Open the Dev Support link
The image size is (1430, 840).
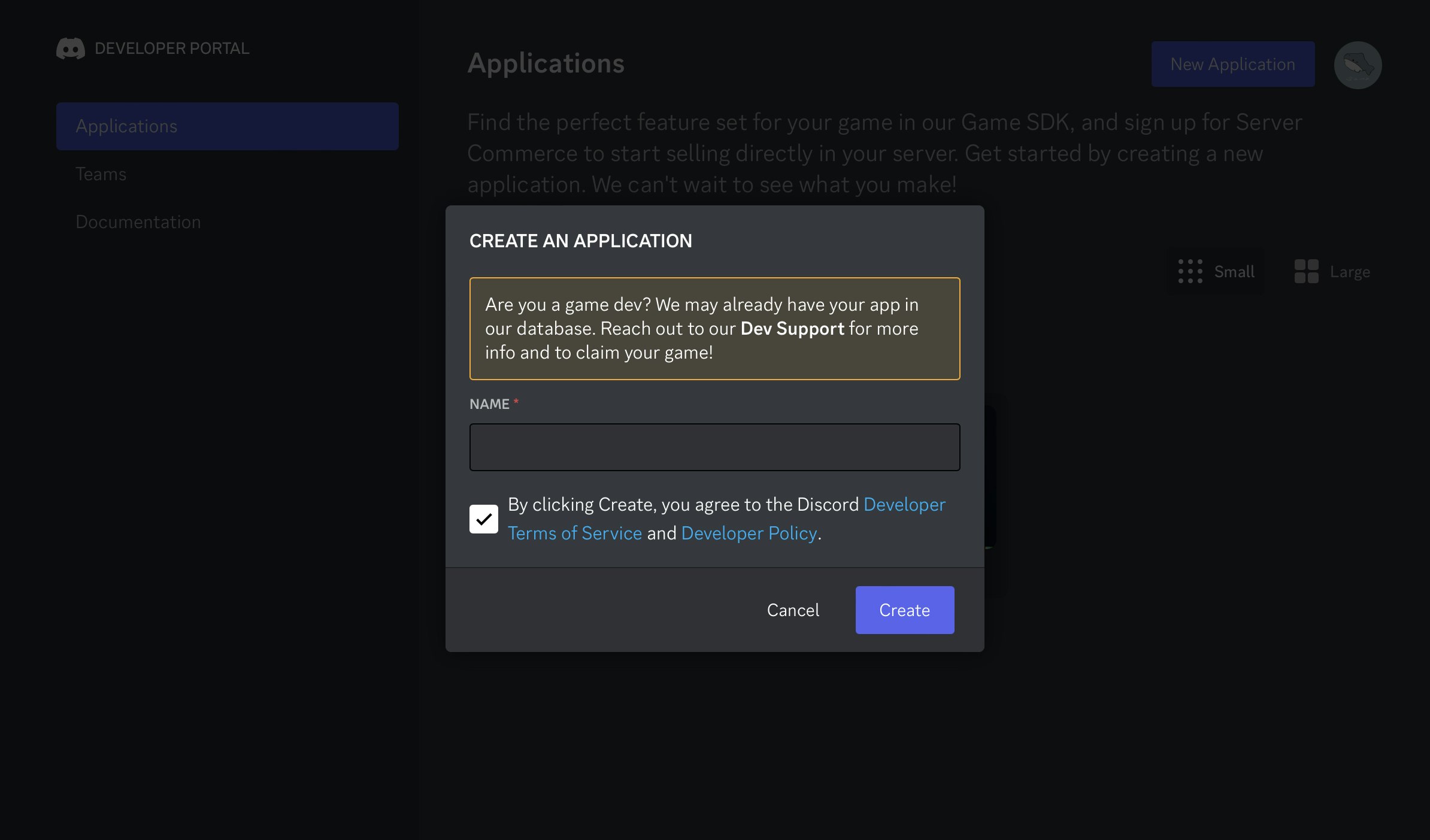click(x=792, y=329)
